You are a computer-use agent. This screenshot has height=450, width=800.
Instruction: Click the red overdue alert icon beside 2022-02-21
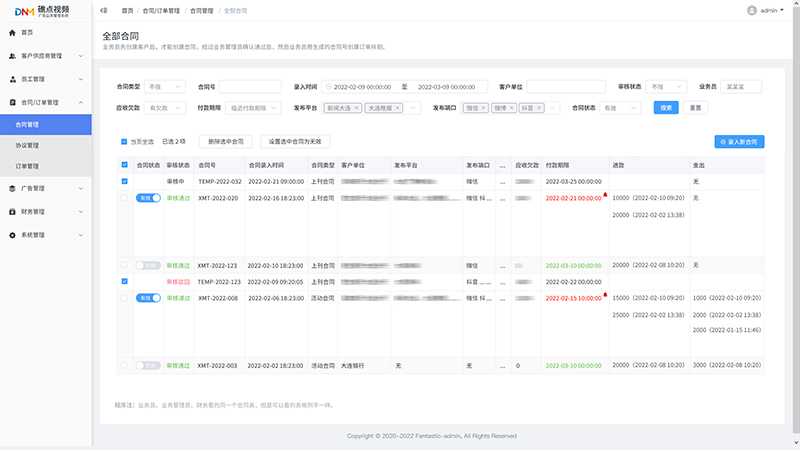click(605, 194)
